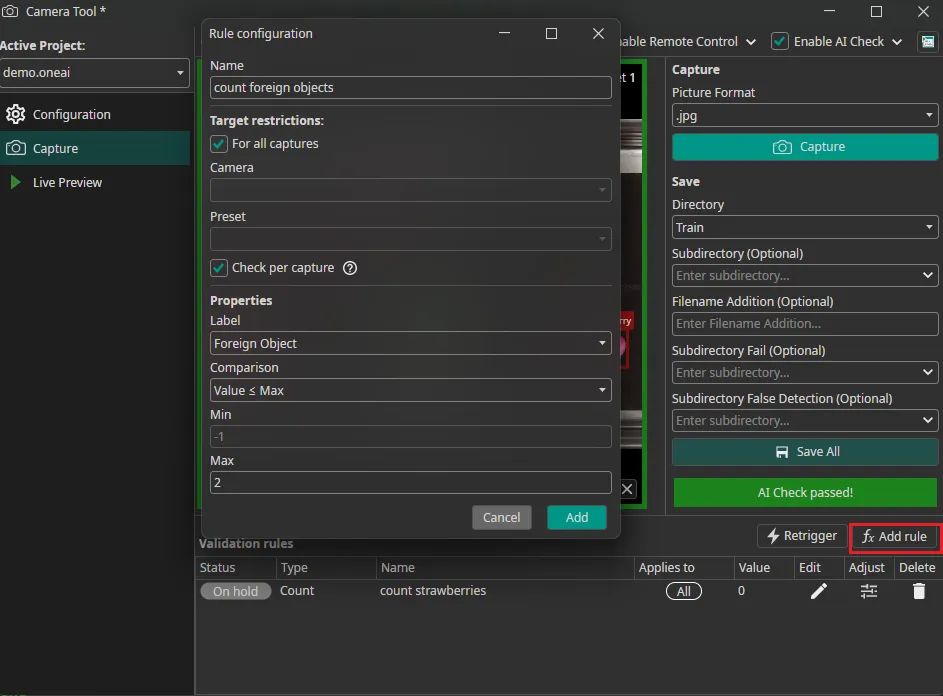Edit the count strawberries rule with the pencil icon
The image size is (943, 696).
pyautogui.click(x=818, y=591)
